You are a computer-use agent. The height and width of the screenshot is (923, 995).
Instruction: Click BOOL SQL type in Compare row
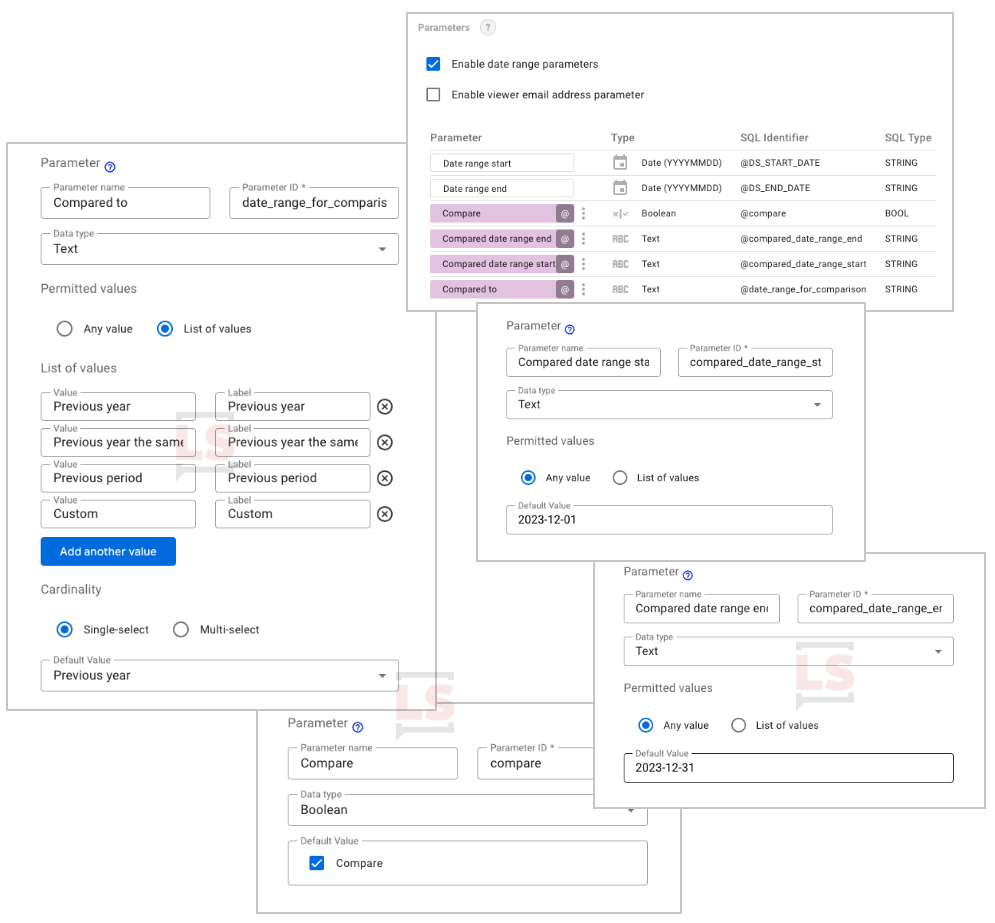(897, 214)
